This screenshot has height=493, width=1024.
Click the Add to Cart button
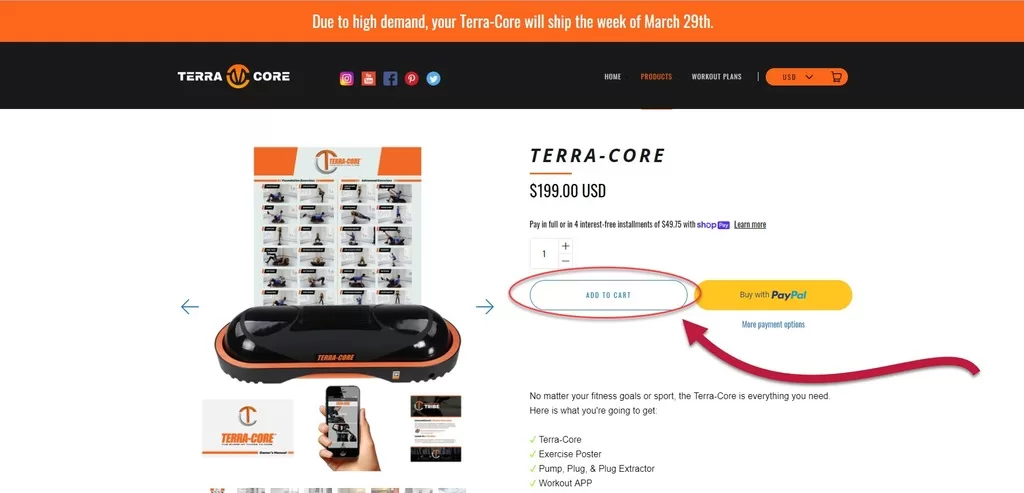tap(608, 295)
